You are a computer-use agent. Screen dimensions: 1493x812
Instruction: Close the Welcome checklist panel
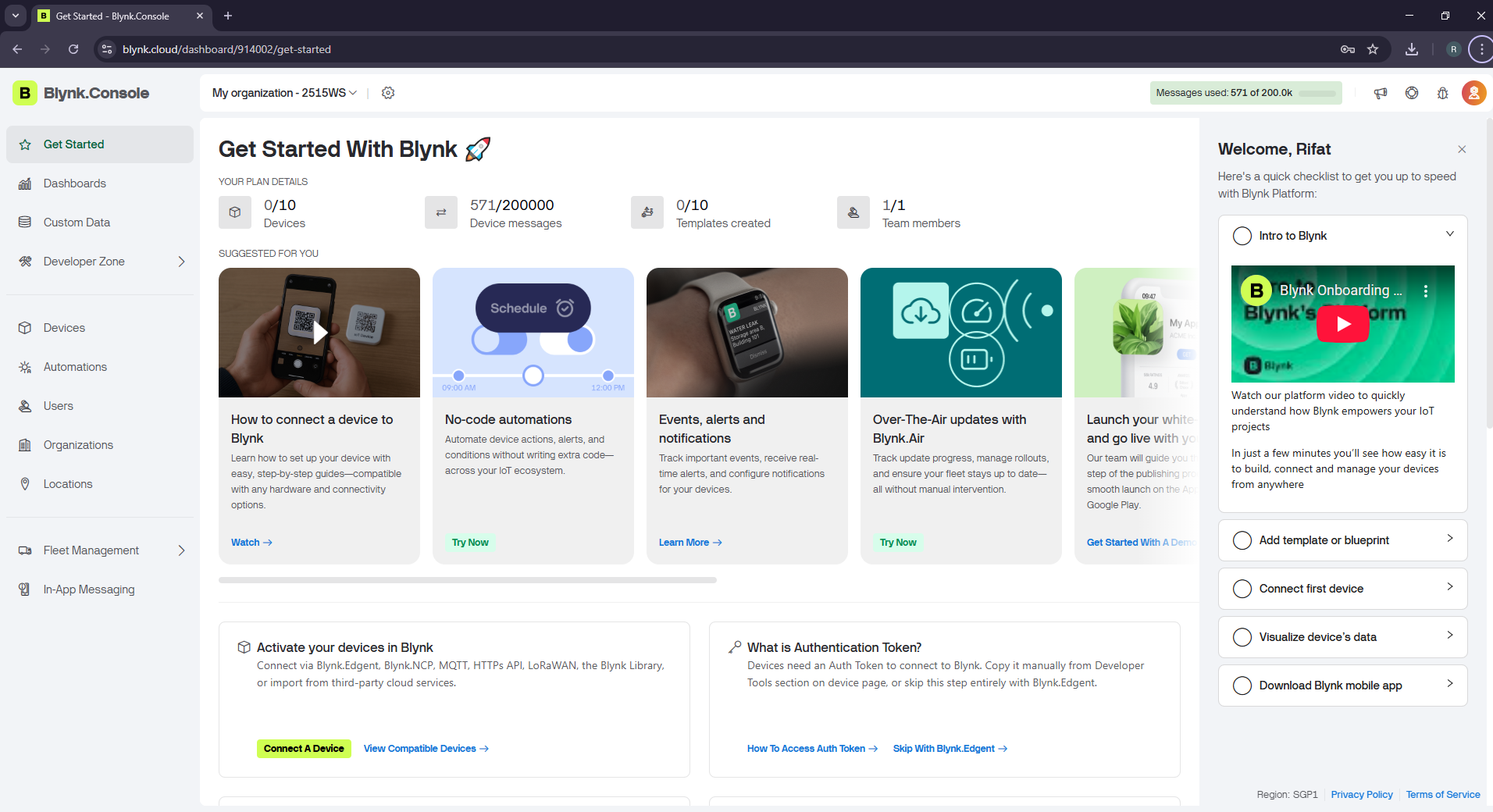(x=1462, y=149)
